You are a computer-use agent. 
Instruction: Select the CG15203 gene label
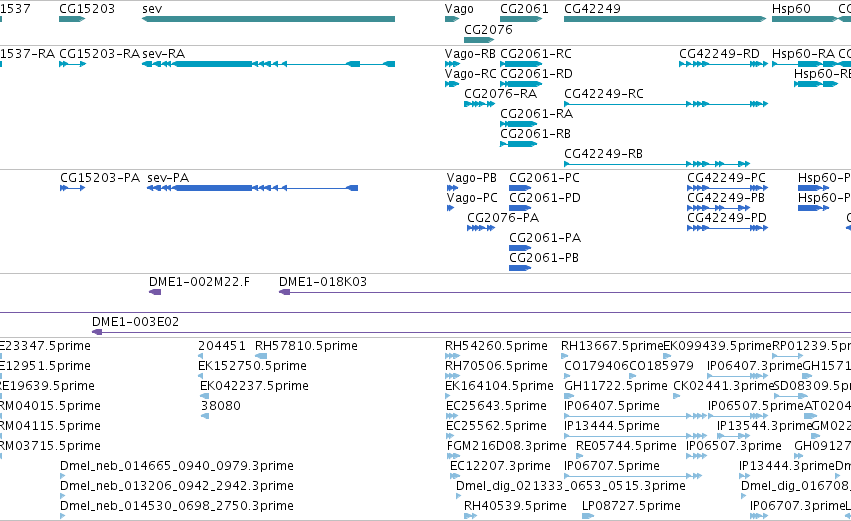coord(87,9)
